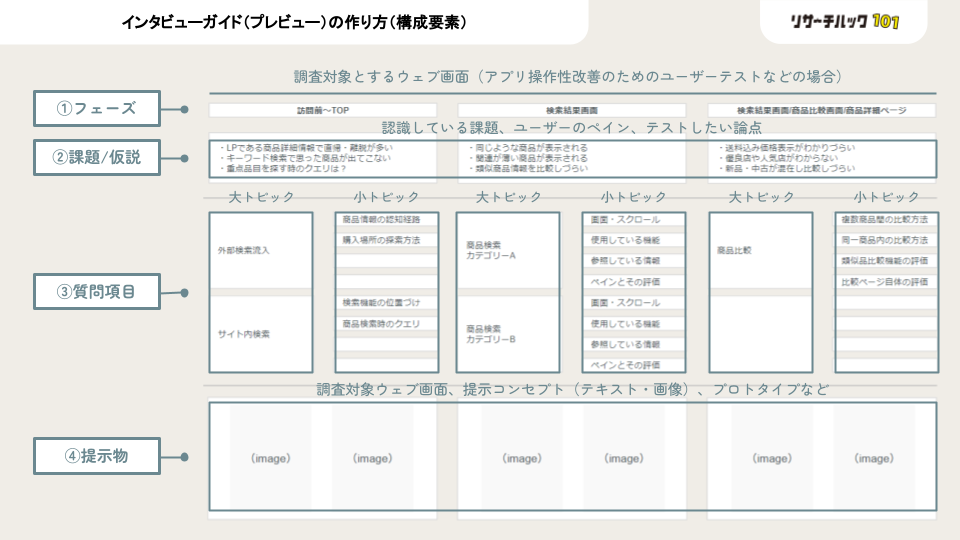Click the line 送料込み価格表示がわかりづらい

coord(787,148)
